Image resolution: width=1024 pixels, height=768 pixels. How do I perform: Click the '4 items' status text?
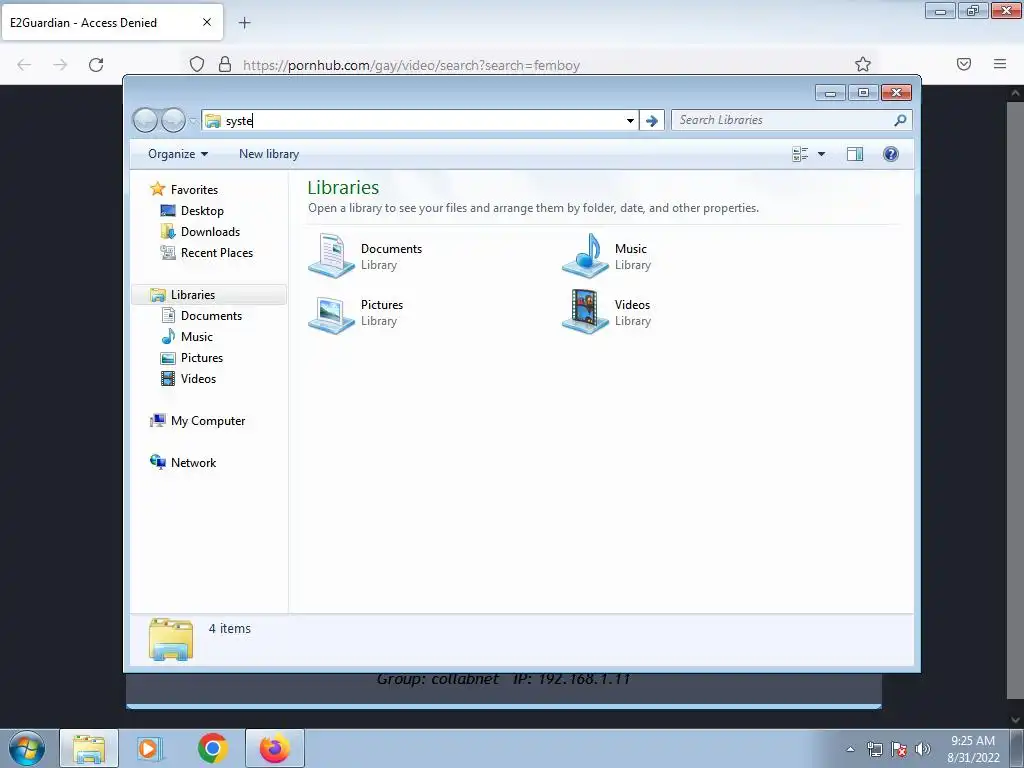pyautogui.click(x=229, y=628)
